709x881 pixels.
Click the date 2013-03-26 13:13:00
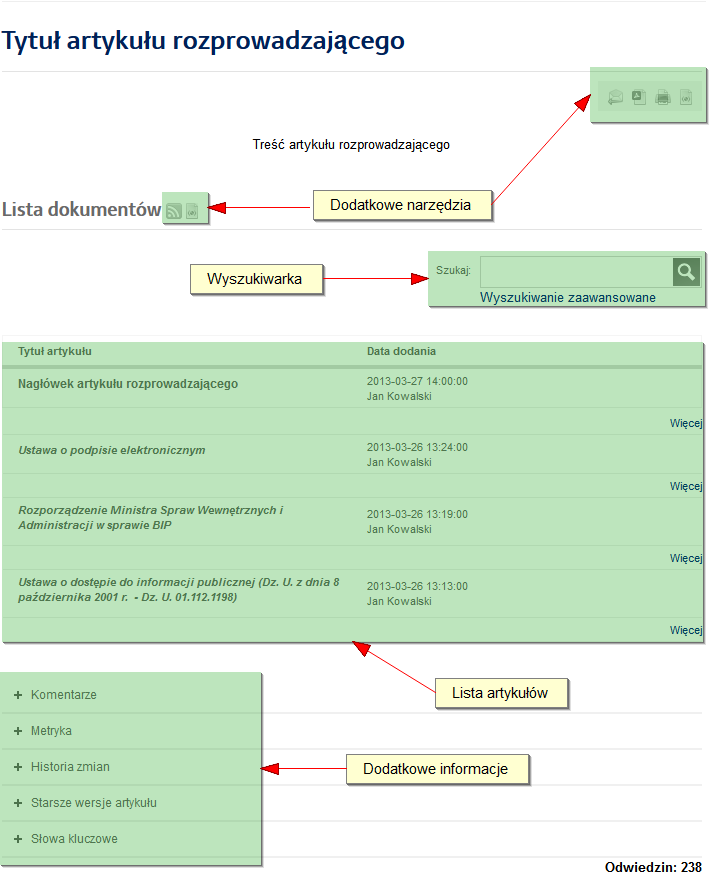[x=417, y=586]
